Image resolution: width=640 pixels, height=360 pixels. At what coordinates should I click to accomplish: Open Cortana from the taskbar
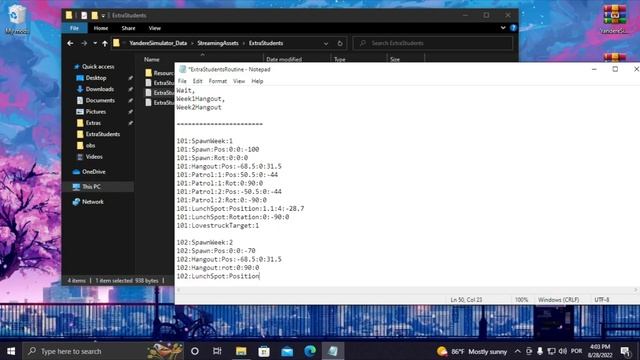pyautogui.click(x=195, y=351)
